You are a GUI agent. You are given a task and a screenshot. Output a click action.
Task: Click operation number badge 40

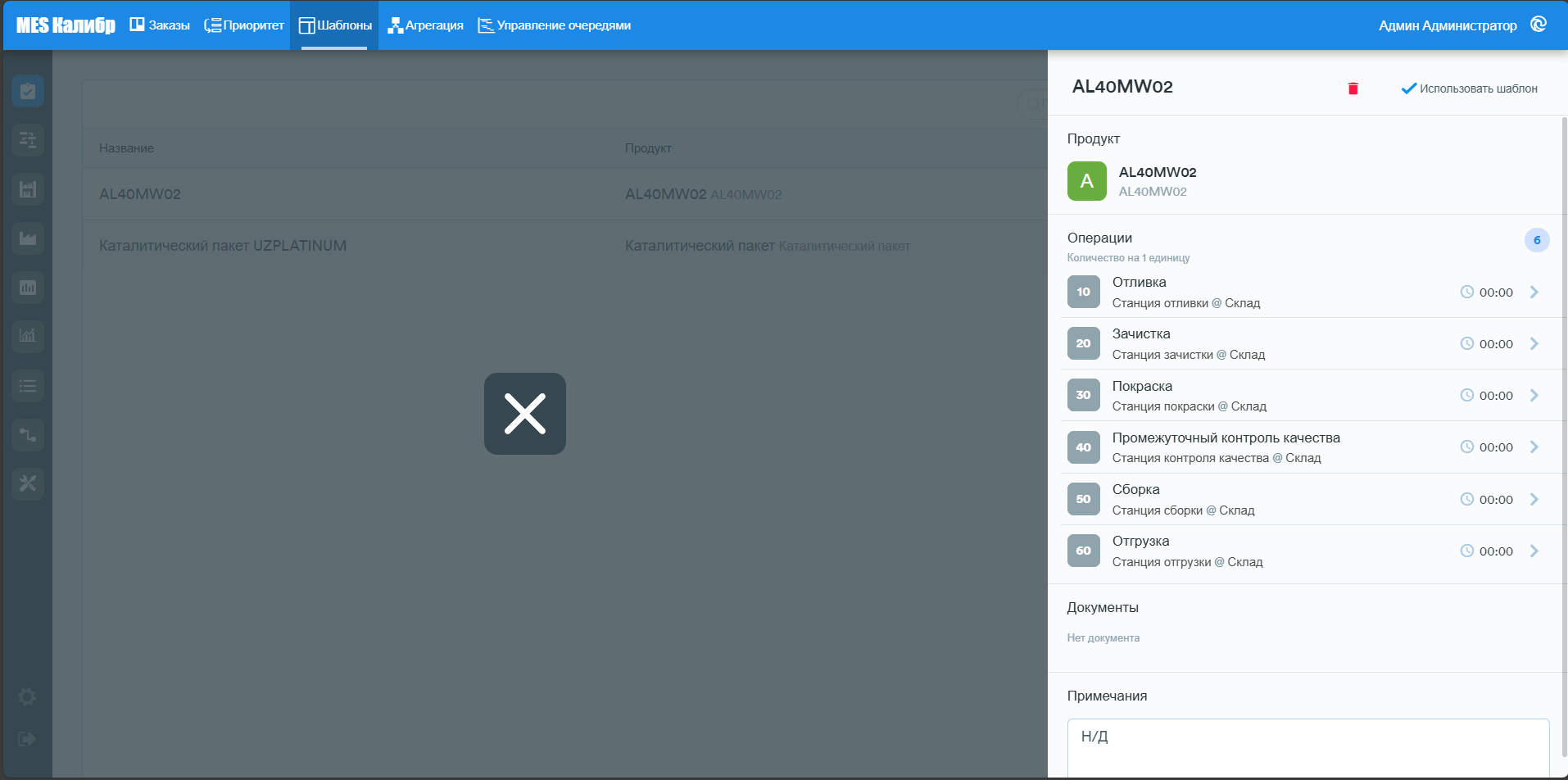[x=1083, y=447]
